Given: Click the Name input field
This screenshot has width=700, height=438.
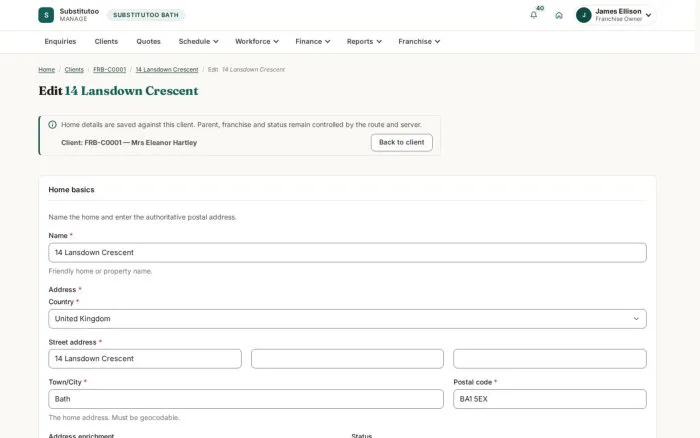Looking at the screenshot, I should coord(347,253).
